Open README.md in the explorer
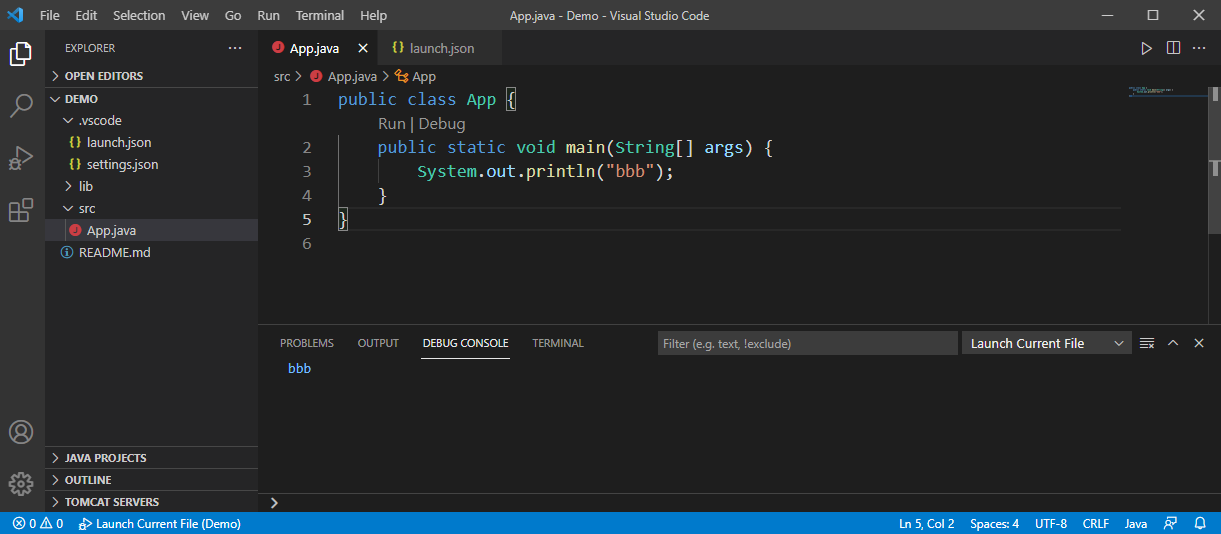The width and height of the screenshot is (1221, 534). coord(151,252)
